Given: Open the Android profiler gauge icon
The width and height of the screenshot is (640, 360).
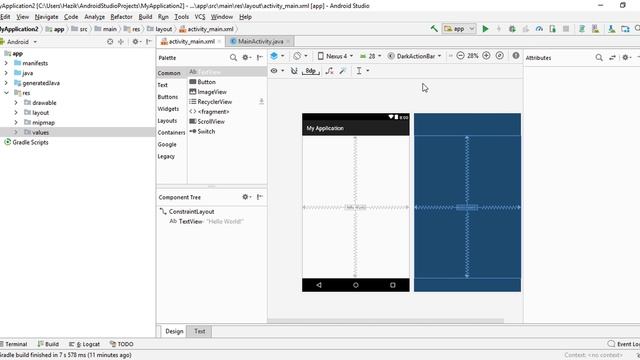Looking at the screenshot, I should tap(539, 29).
